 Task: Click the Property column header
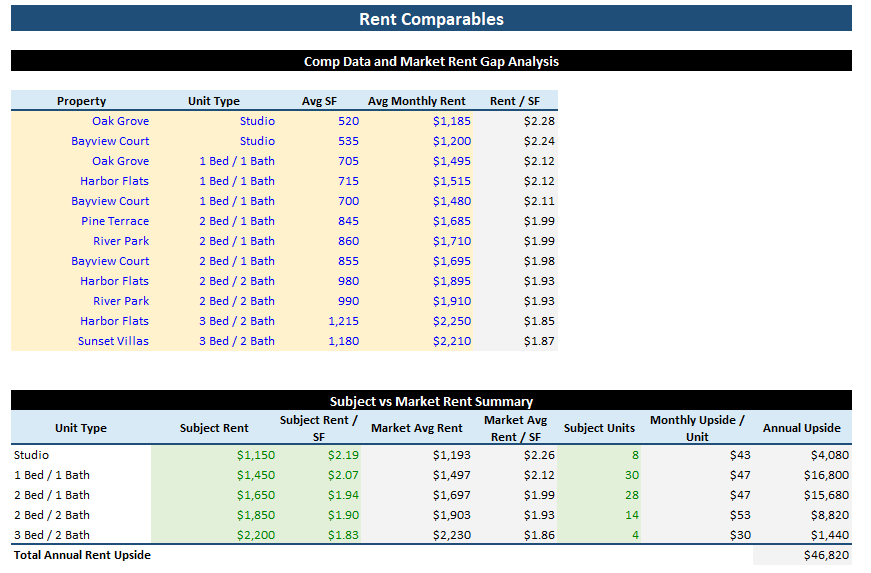tap(81, 101)
